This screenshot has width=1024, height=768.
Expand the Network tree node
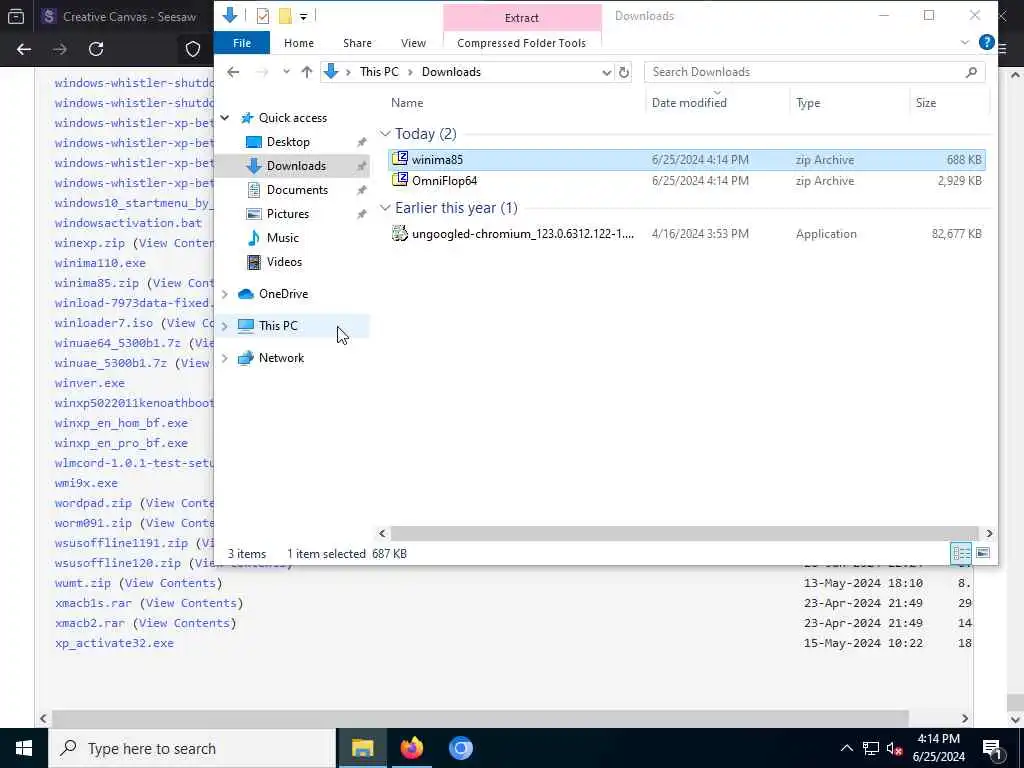[225, 358]
